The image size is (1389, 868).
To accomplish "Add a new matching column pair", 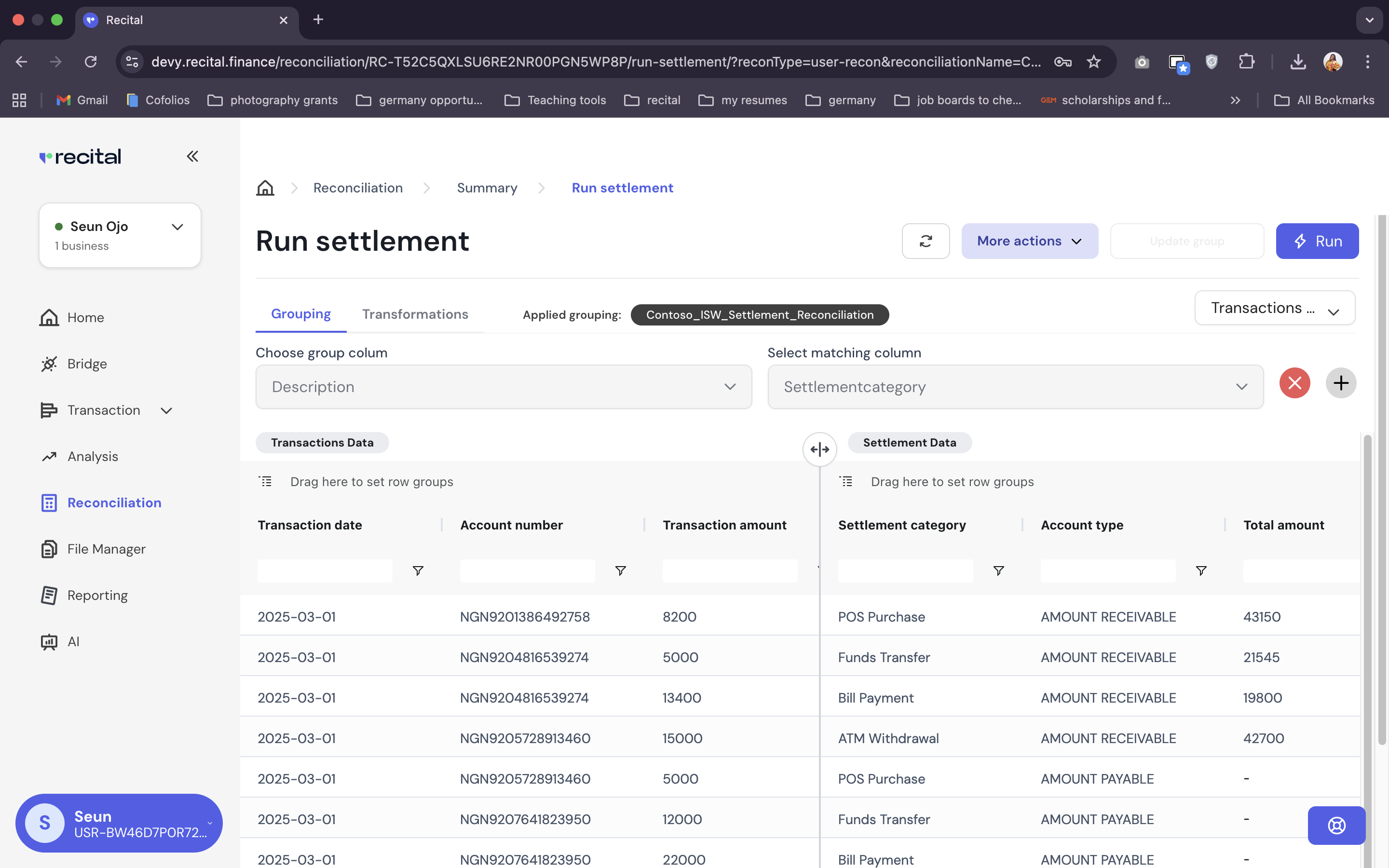I will (x=1341, y=383).
